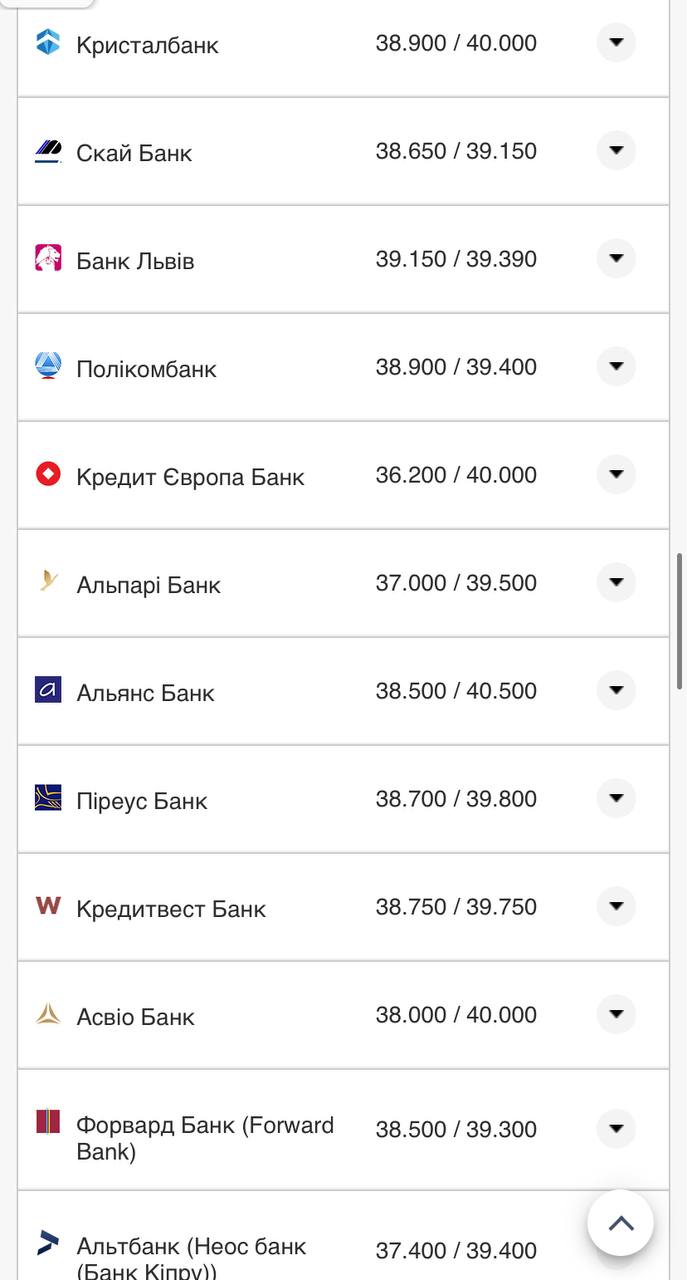Open the Альпарі Банк dropdown arrow

(x=616, y=582)
